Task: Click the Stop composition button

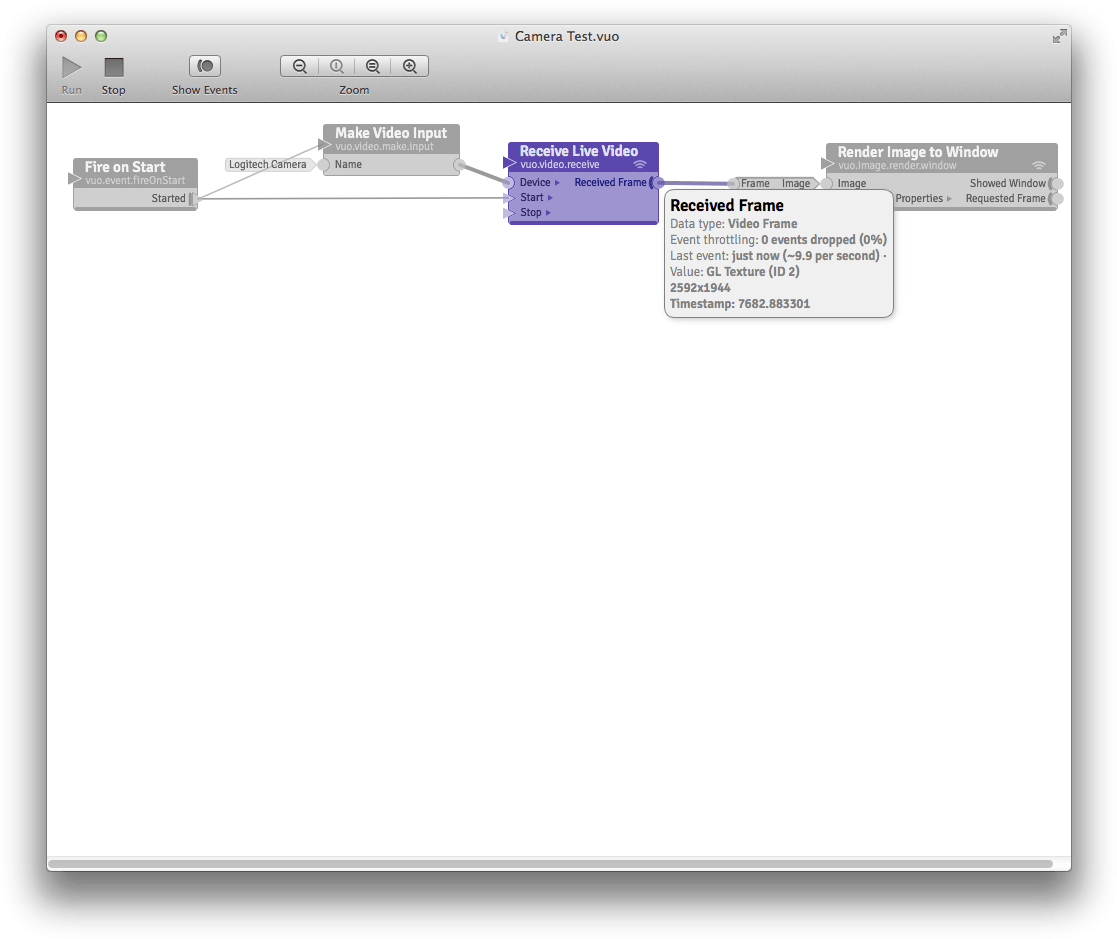Action: [114, 67]
